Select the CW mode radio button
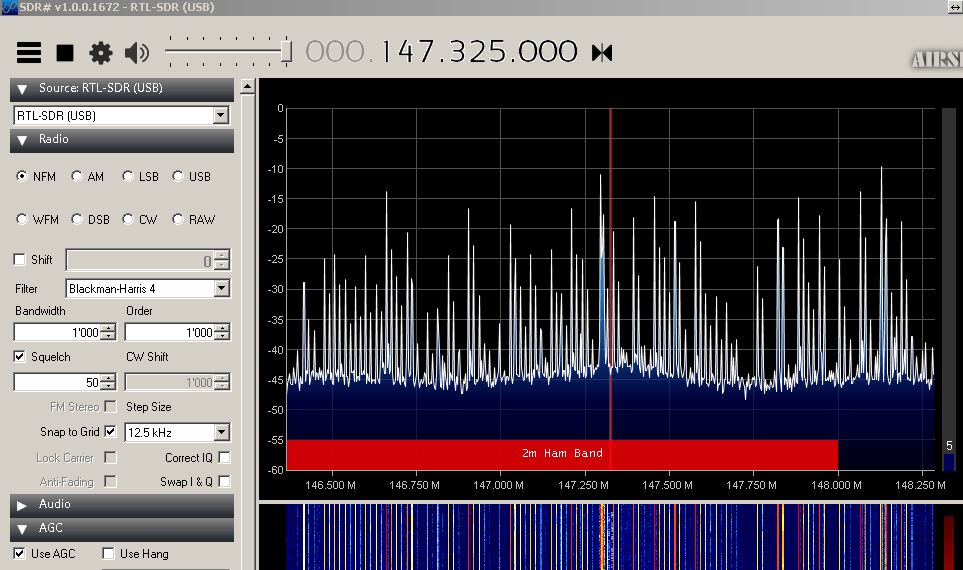The height and width of the screenshot is (570, 963). coord(128,219)
